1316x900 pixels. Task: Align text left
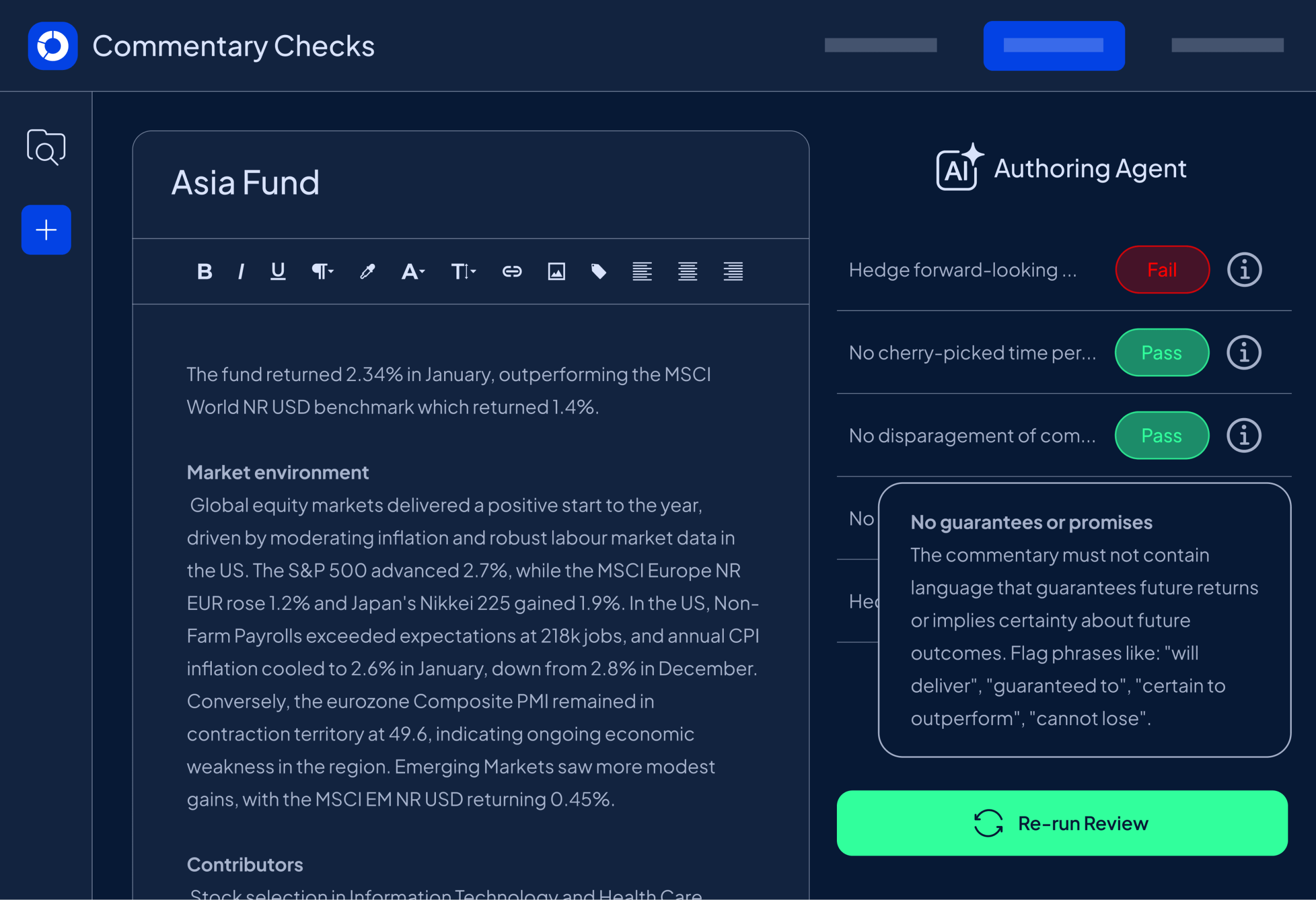point(642,272)
